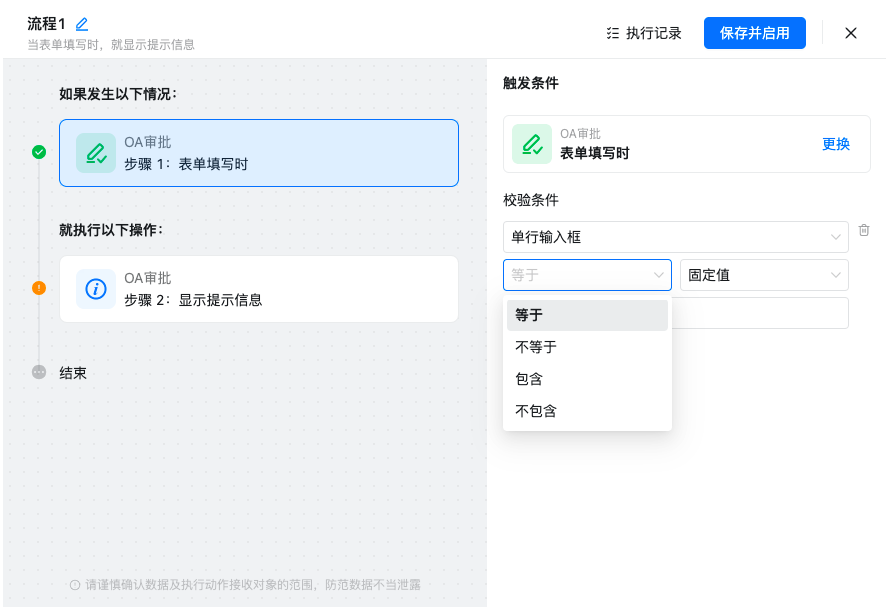The height and width of the screenshot is (614, 886).
Task: Click the OA审批 form icon in step 1
Action: (x=96, y=153)
